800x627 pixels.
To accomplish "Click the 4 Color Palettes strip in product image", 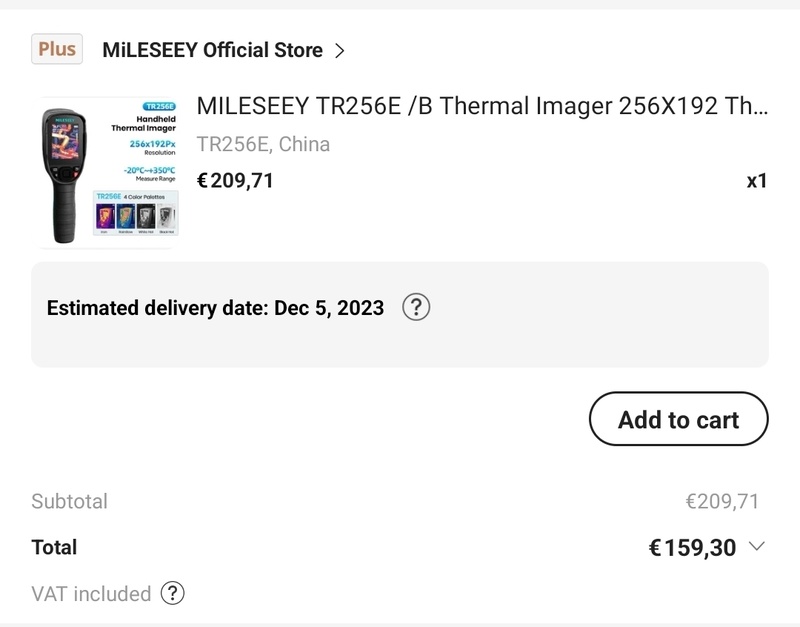I will (x=136, y=213).
